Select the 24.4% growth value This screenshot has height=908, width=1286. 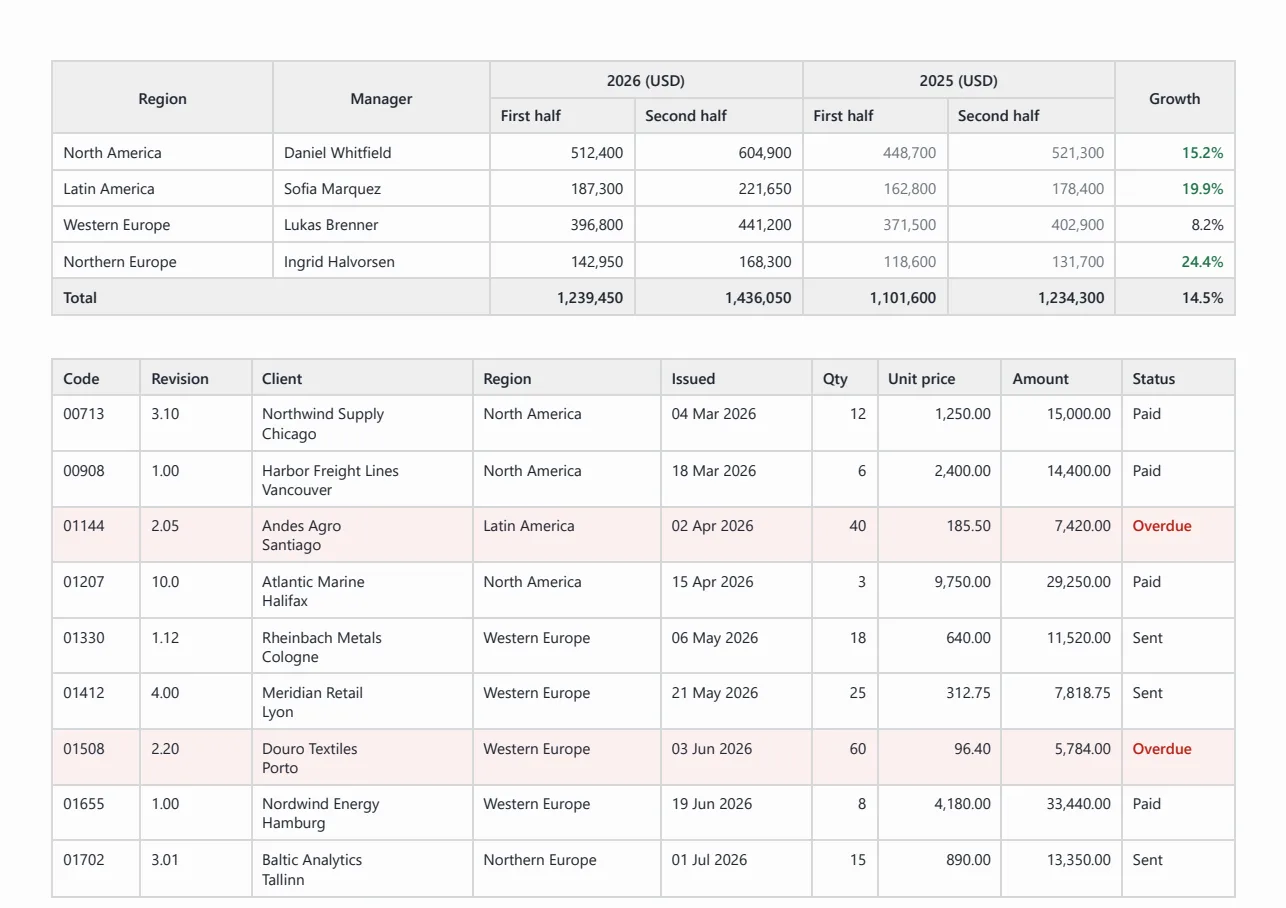tap(1202, 261)
